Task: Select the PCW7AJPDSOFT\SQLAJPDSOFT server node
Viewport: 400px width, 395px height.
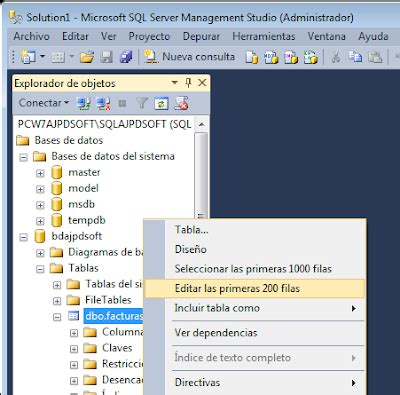Action: click(x=104, y=124)
